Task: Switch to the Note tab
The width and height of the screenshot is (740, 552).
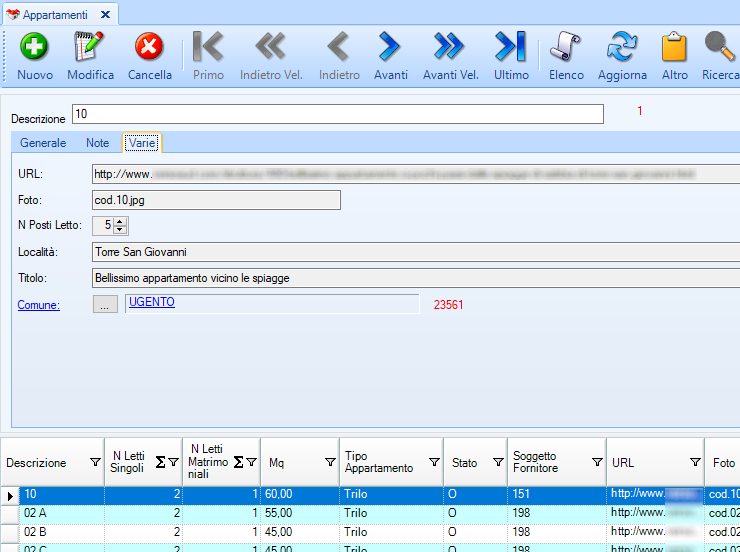Action: point(97,143)
